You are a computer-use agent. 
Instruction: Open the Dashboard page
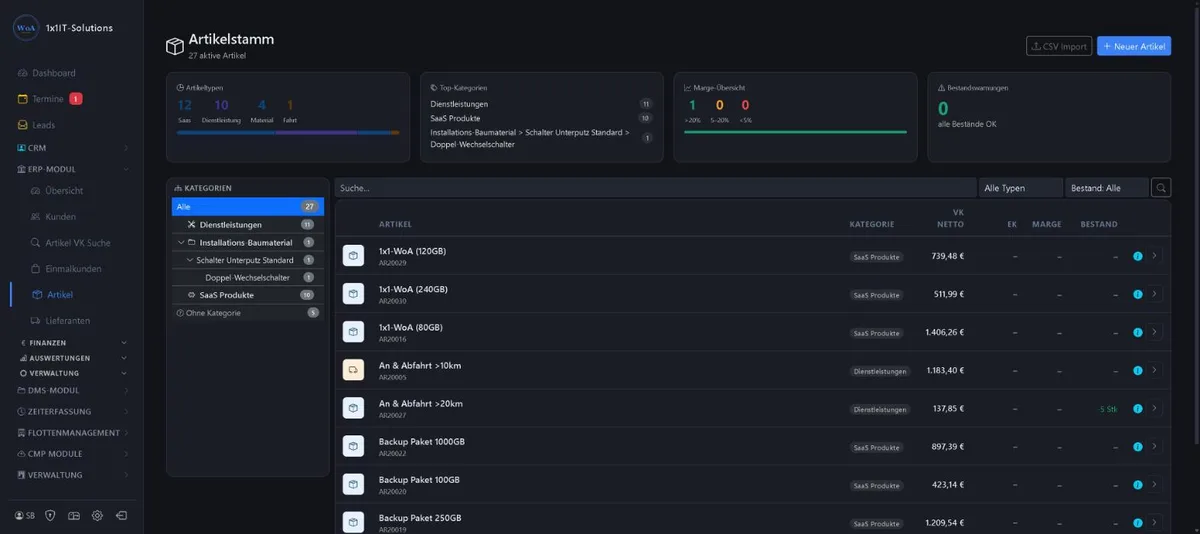(x=46, y=73)
